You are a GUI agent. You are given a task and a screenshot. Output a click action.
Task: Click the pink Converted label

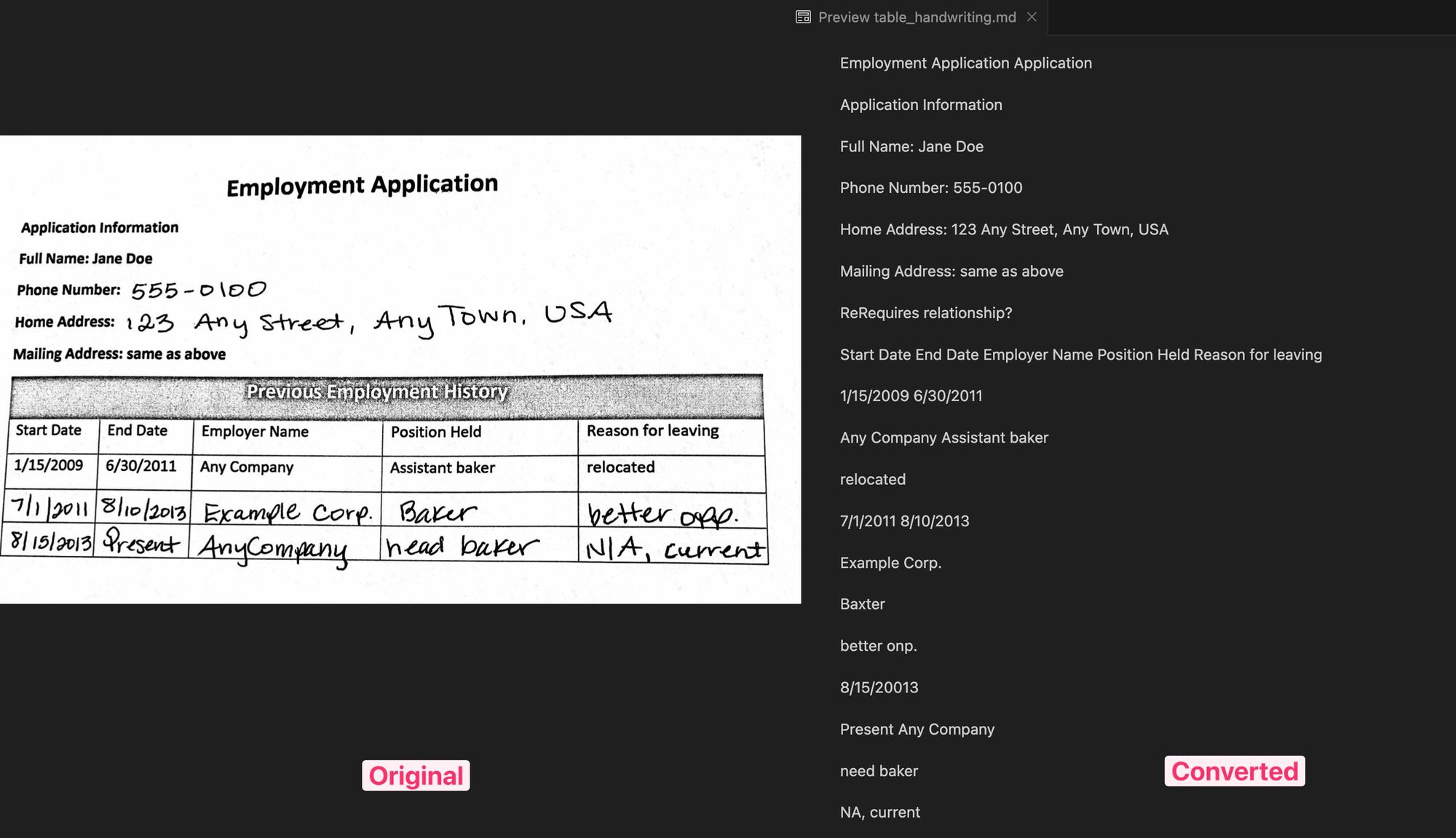coord(1234,771)
